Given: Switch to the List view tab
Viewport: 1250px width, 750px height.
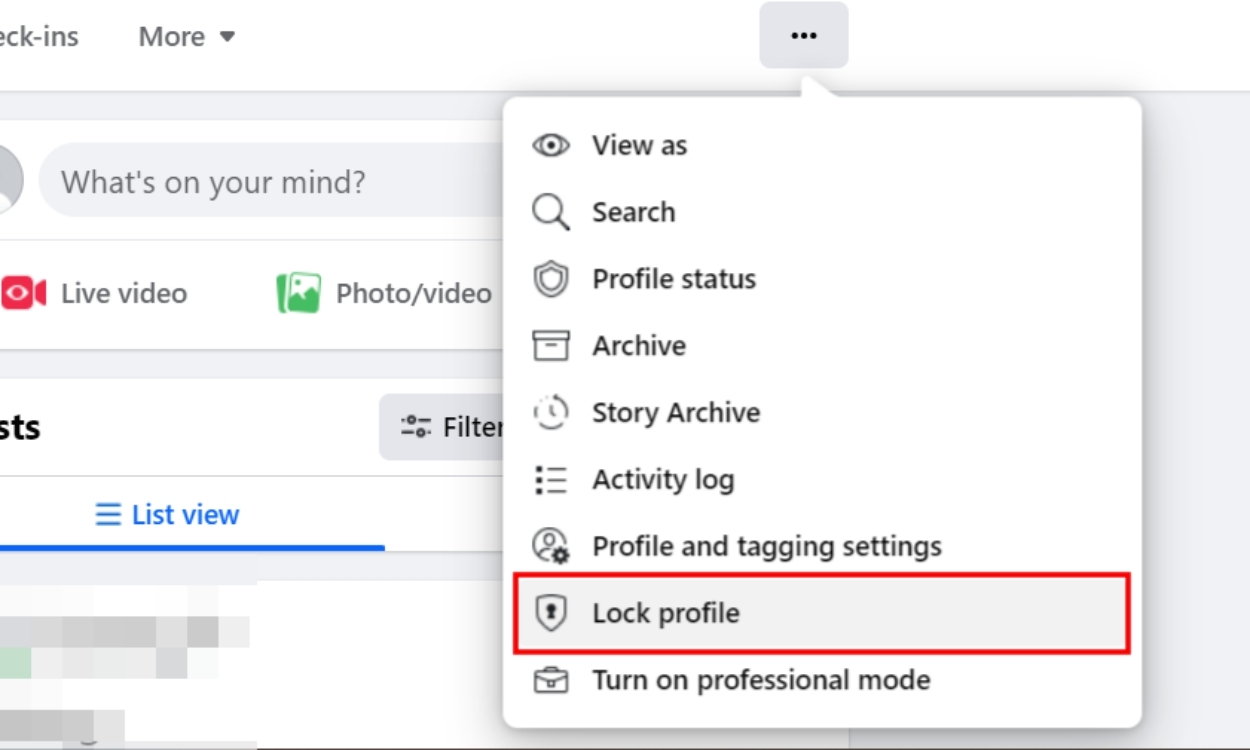Looking at the screenshot, I should click(x=165, y=514).
